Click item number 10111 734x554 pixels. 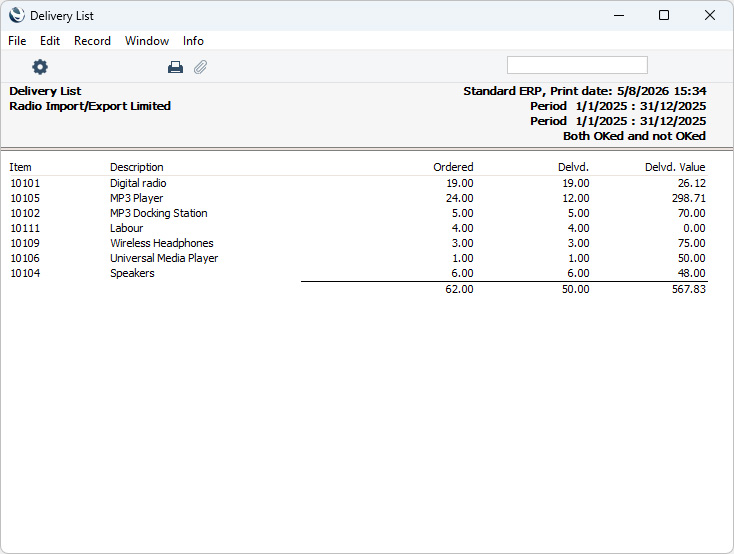[25, 228]
